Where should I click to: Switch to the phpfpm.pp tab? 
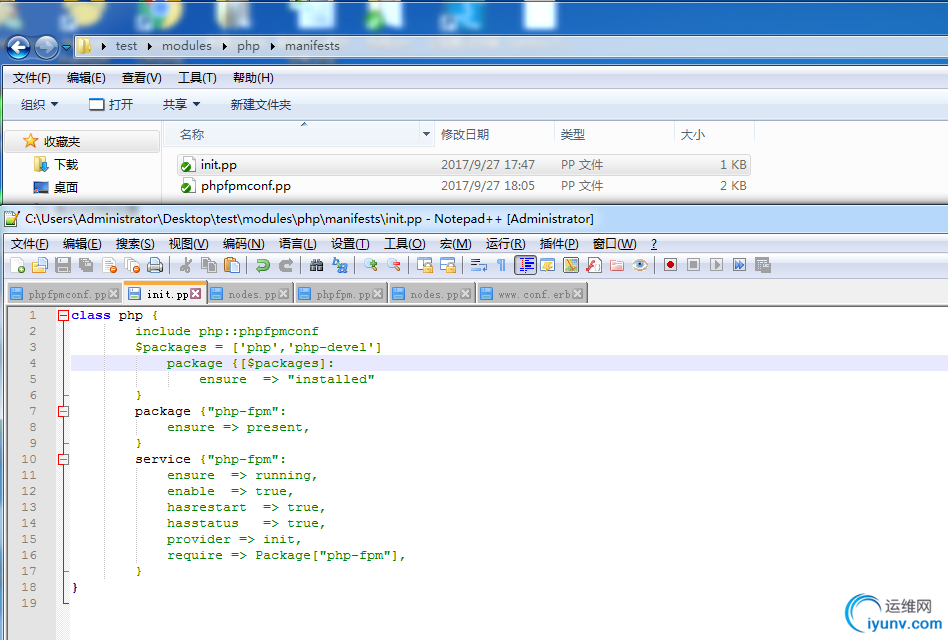coord(342,294)
